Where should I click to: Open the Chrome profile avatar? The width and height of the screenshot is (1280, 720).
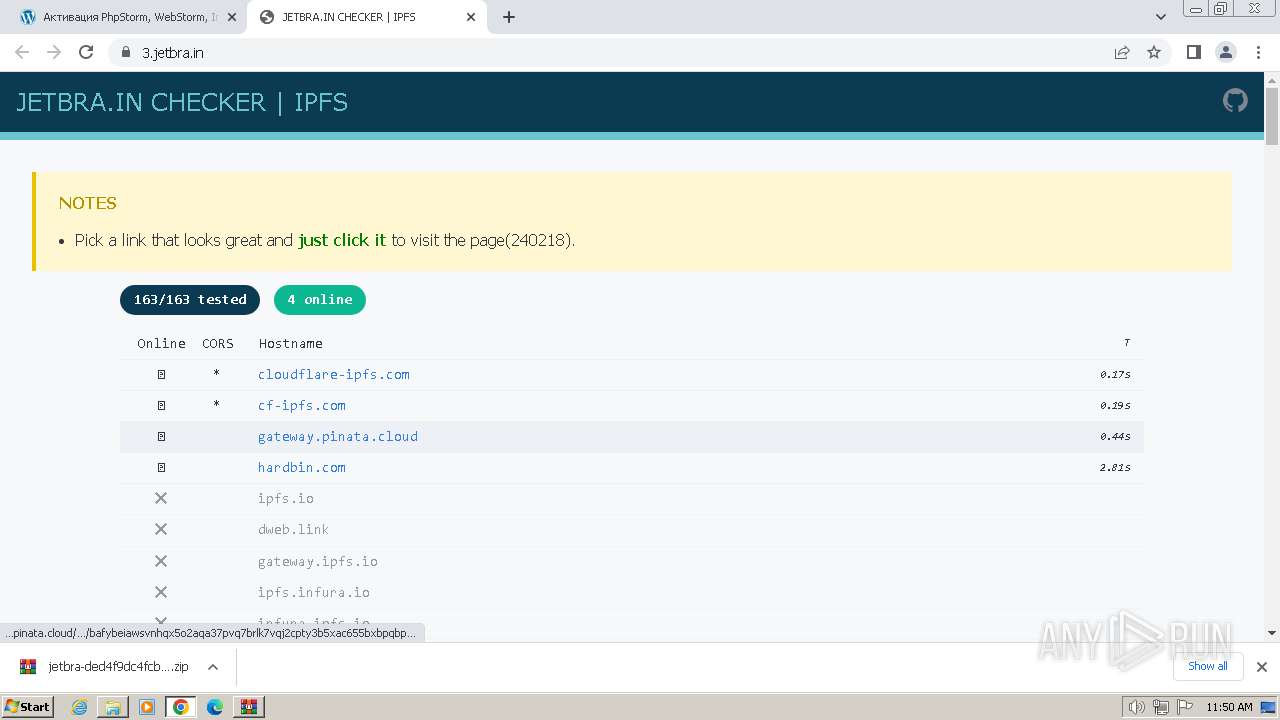(1225, 52)
